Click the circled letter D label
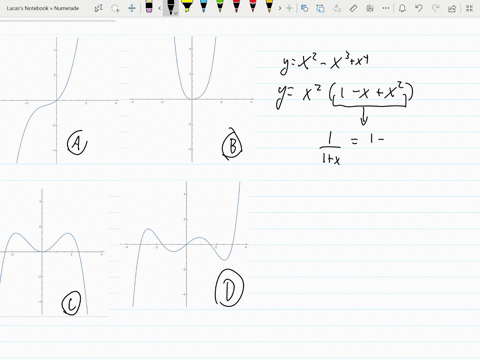Image resolution: width=480 pixels, height=360 pixels. pos(229,288)
